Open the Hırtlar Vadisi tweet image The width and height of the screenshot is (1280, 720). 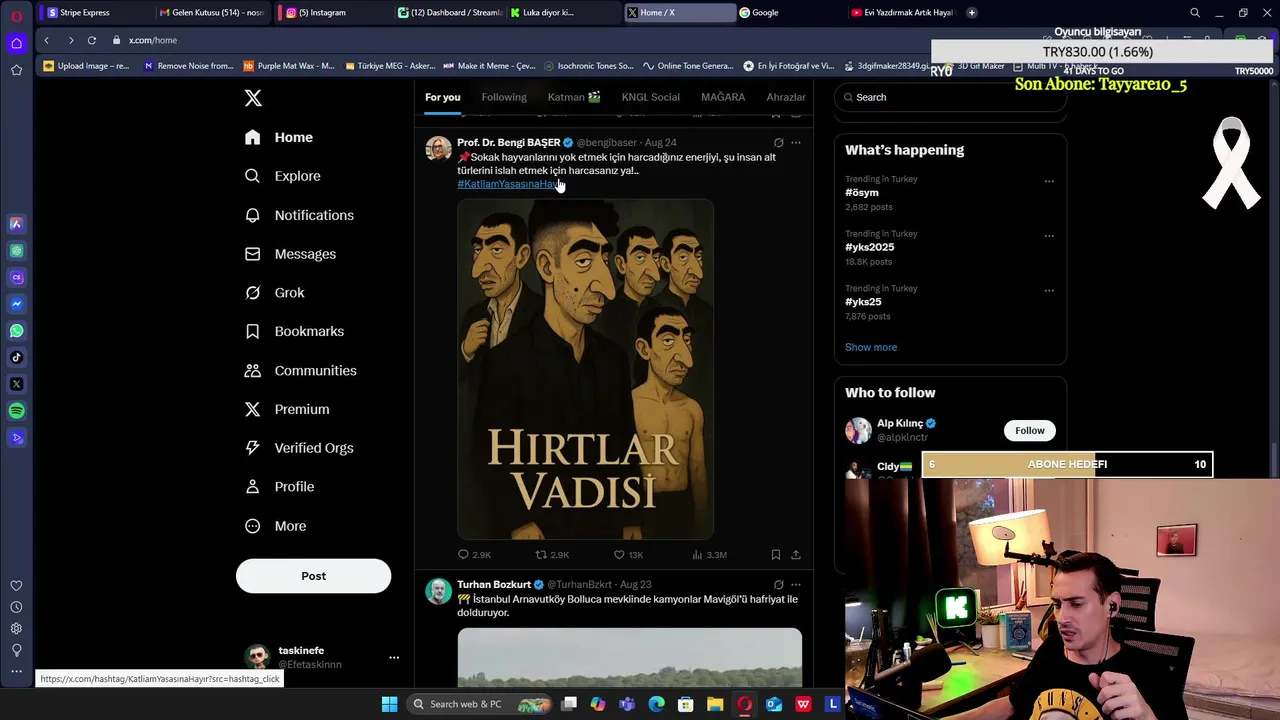[585, 369]
